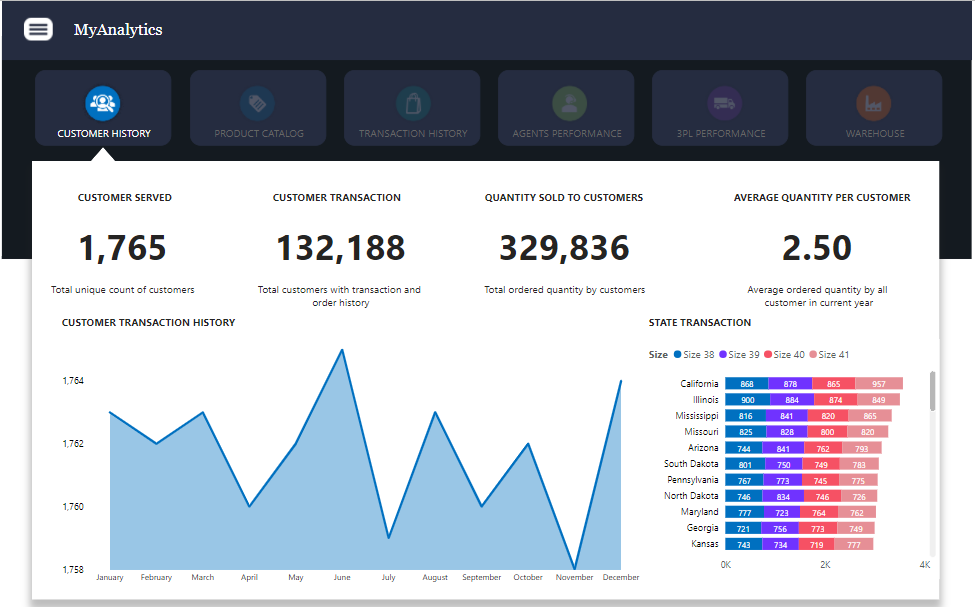Select the Quantity Sold value 329,836
The height and width of the screenshot is (607, 975).
pyautogui.click(x=564, y=248)
